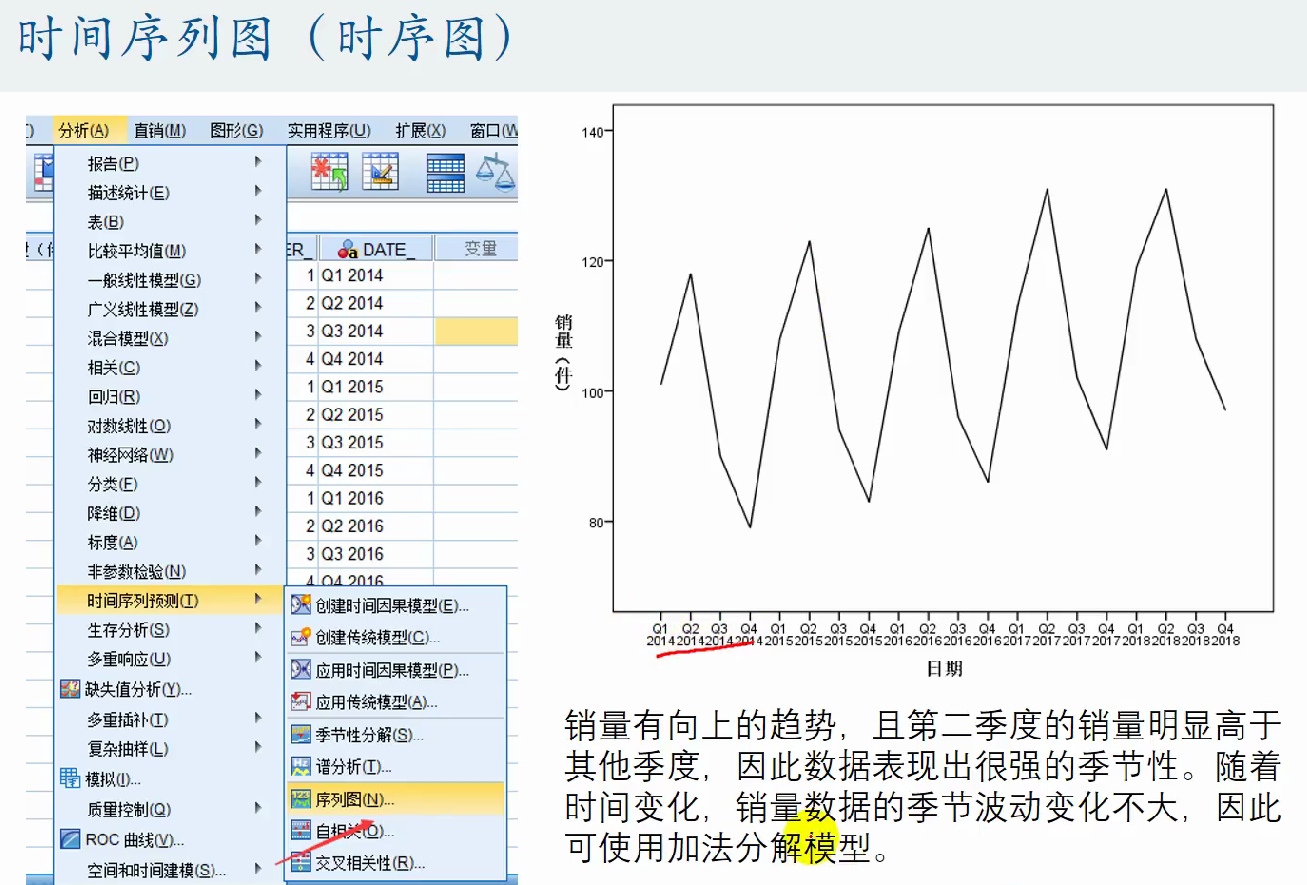The image size is (1307, 885).
Task: Expand the 广义线性模型(Z) submenu arrow
Action: (259, 308)
